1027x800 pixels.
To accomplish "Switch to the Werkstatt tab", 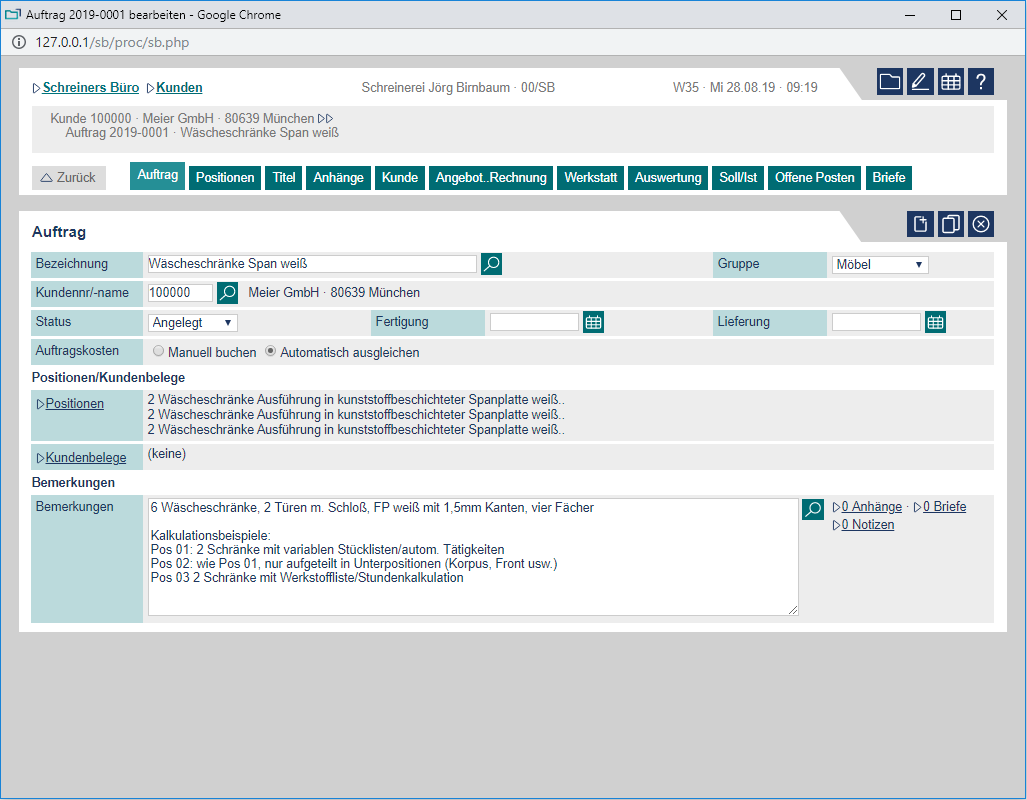I will (x=592, y=178).
